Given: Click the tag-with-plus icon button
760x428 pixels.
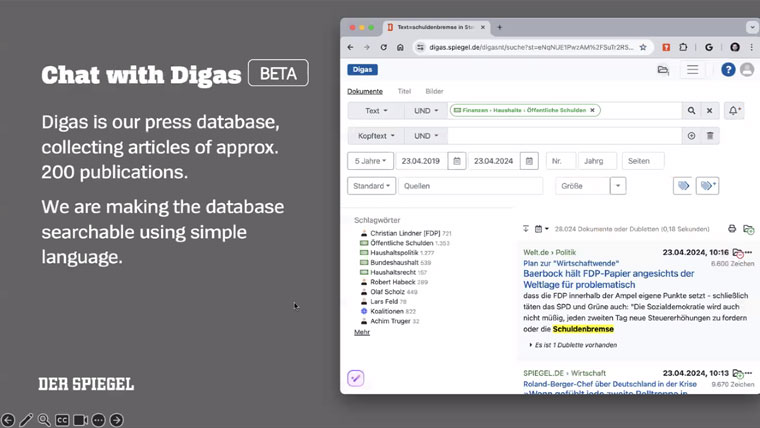Looking at the screenshot, I should 708,186.
